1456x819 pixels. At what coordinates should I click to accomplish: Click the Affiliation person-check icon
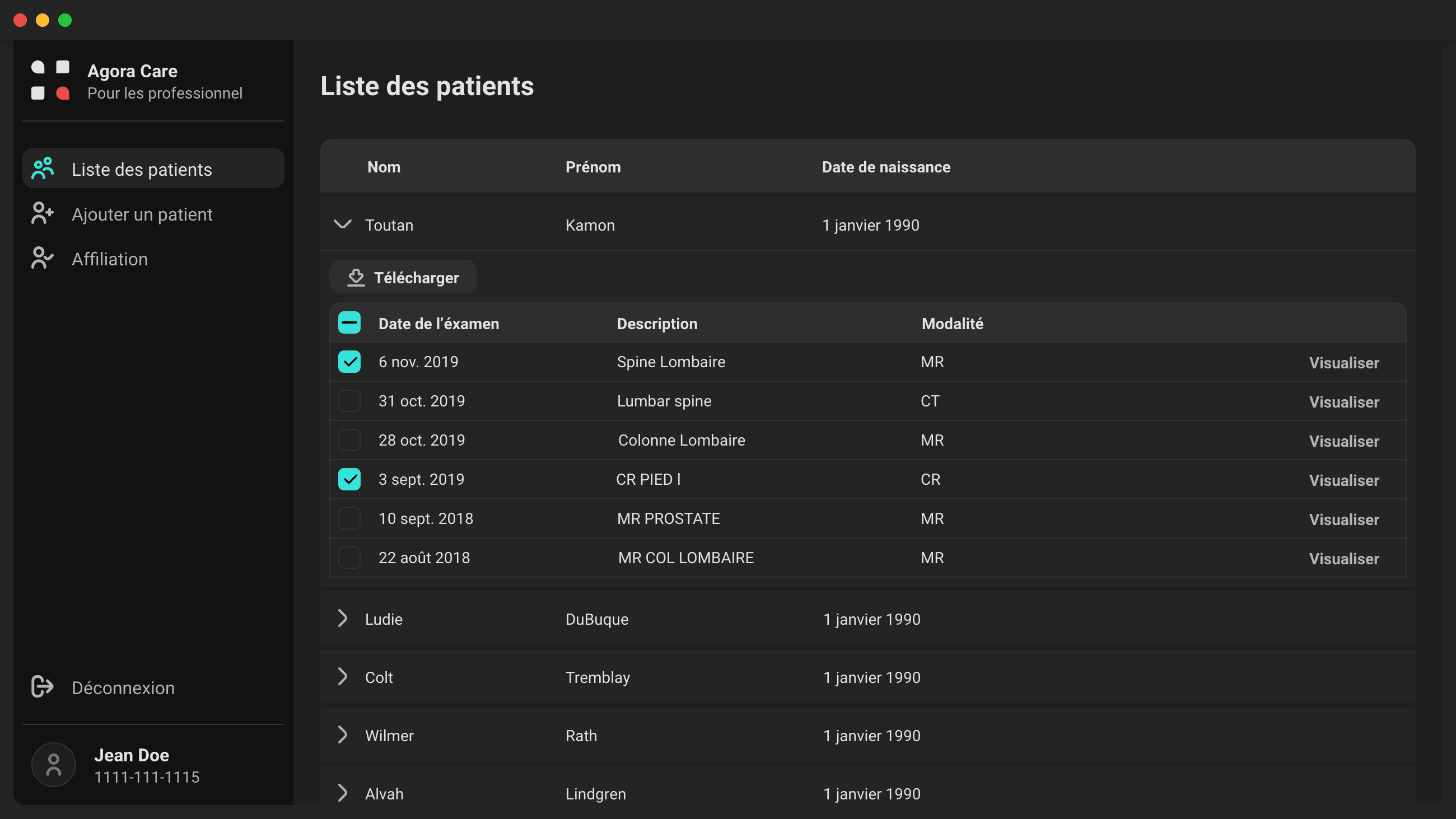tap(41, 258)
